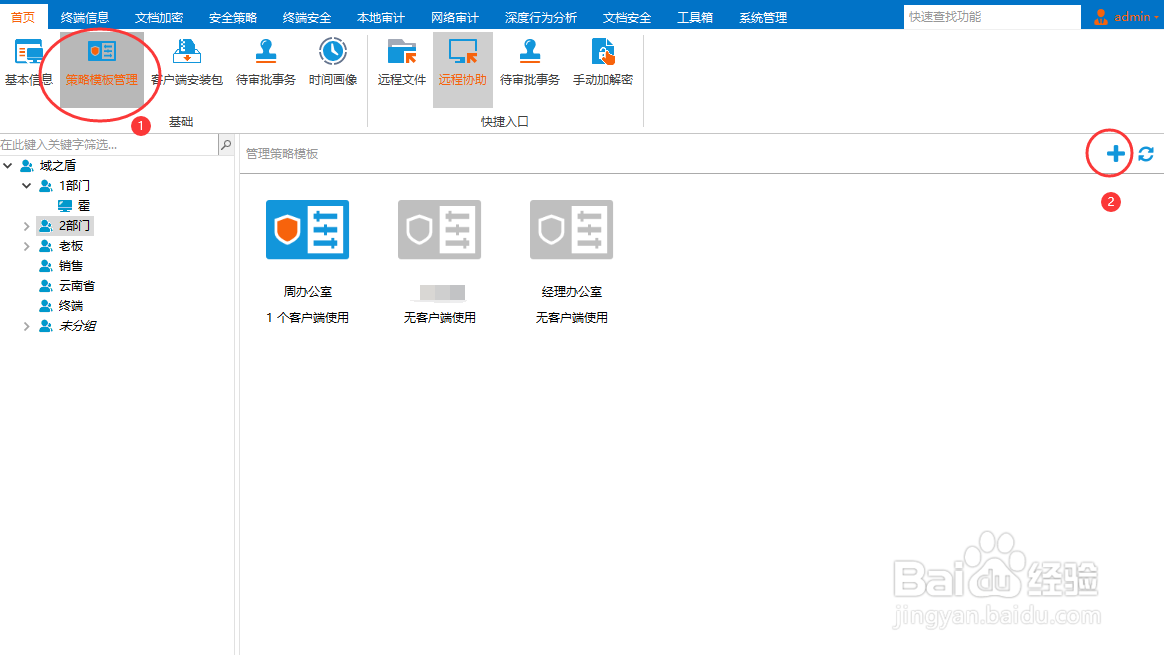1164x655 pixels.
Task: Select 2部门 in the tree
Action: tap(74, 226)
